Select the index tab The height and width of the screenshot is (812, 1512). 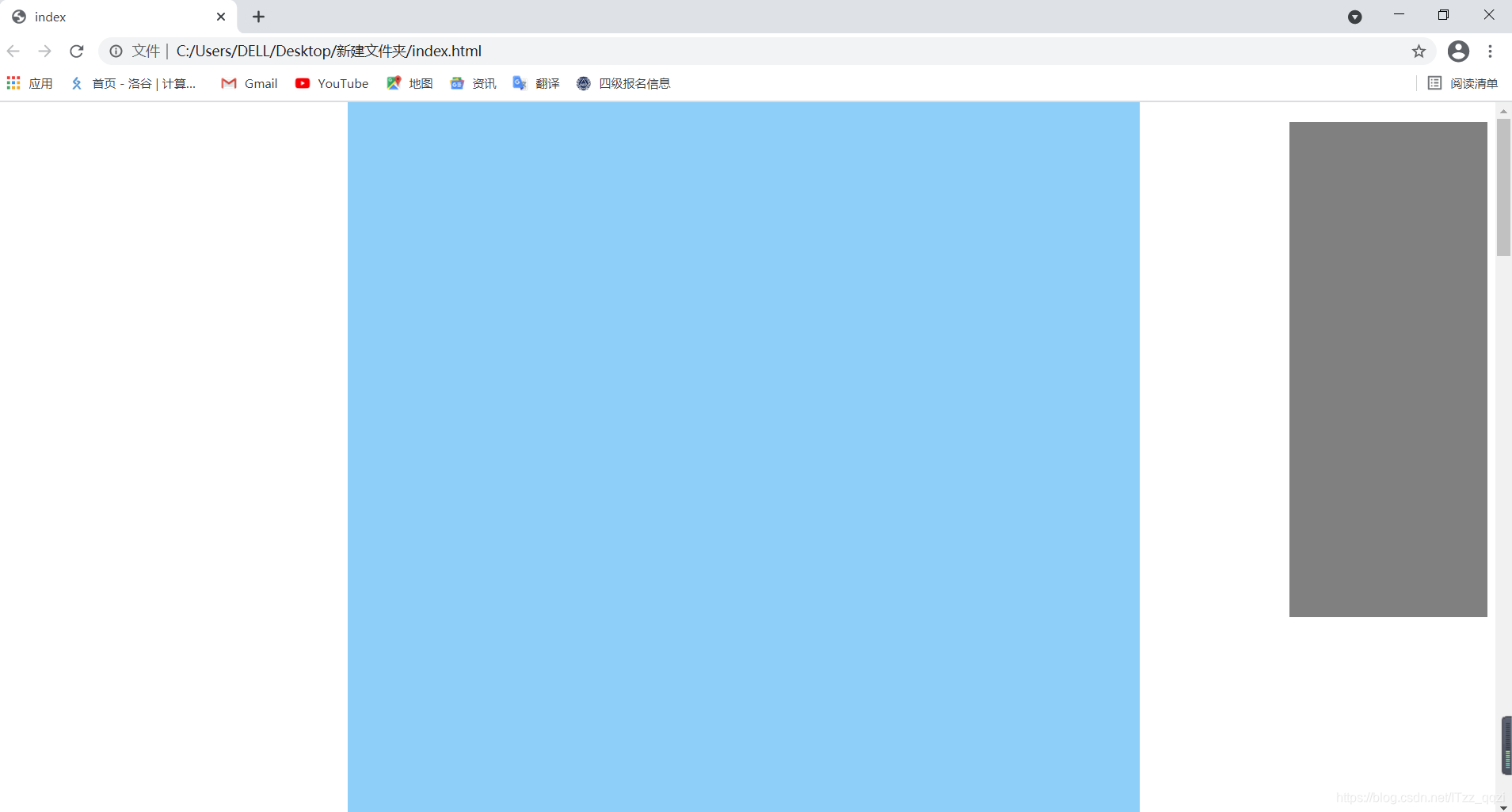[x=119, y=17]
